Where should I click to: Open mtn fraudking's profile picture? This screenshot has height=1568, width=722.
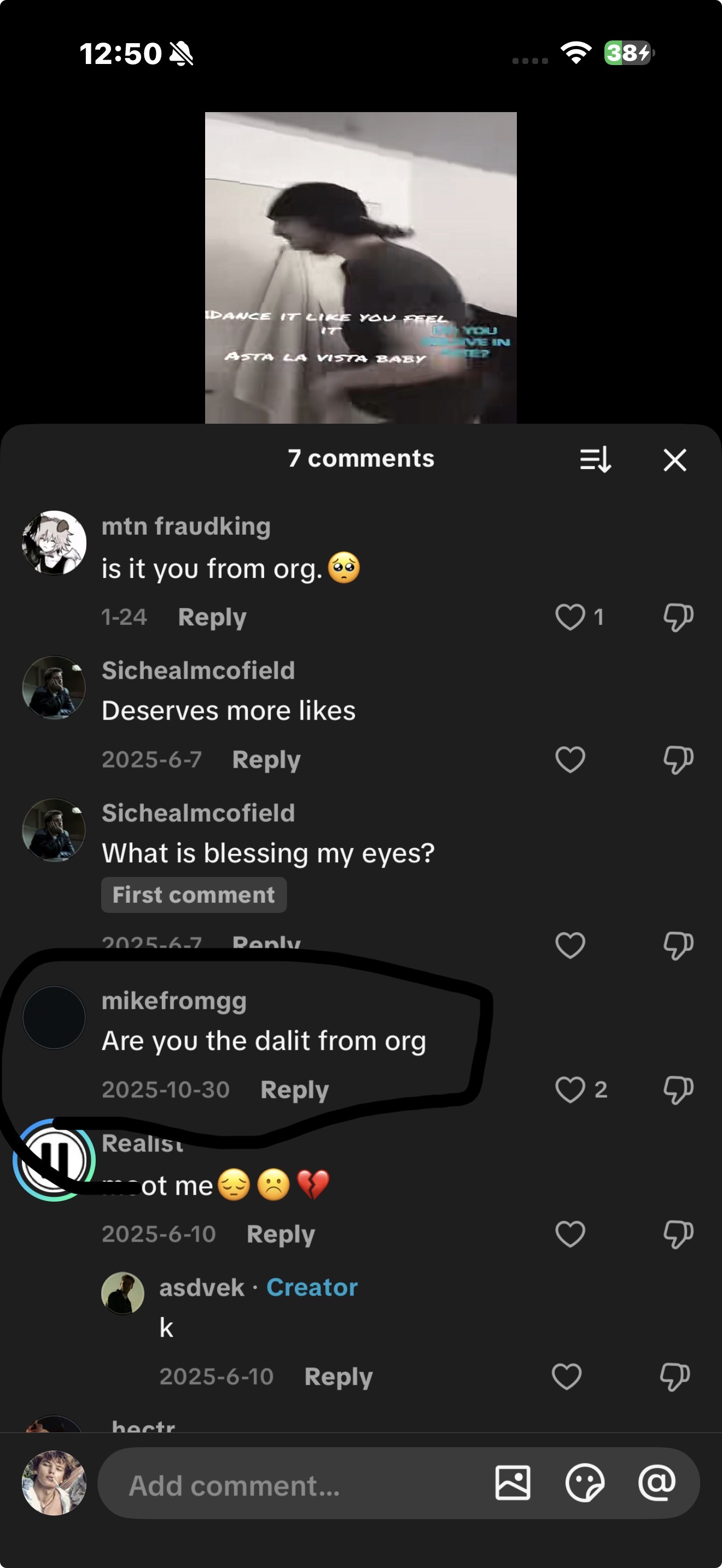tap(54, 542)
